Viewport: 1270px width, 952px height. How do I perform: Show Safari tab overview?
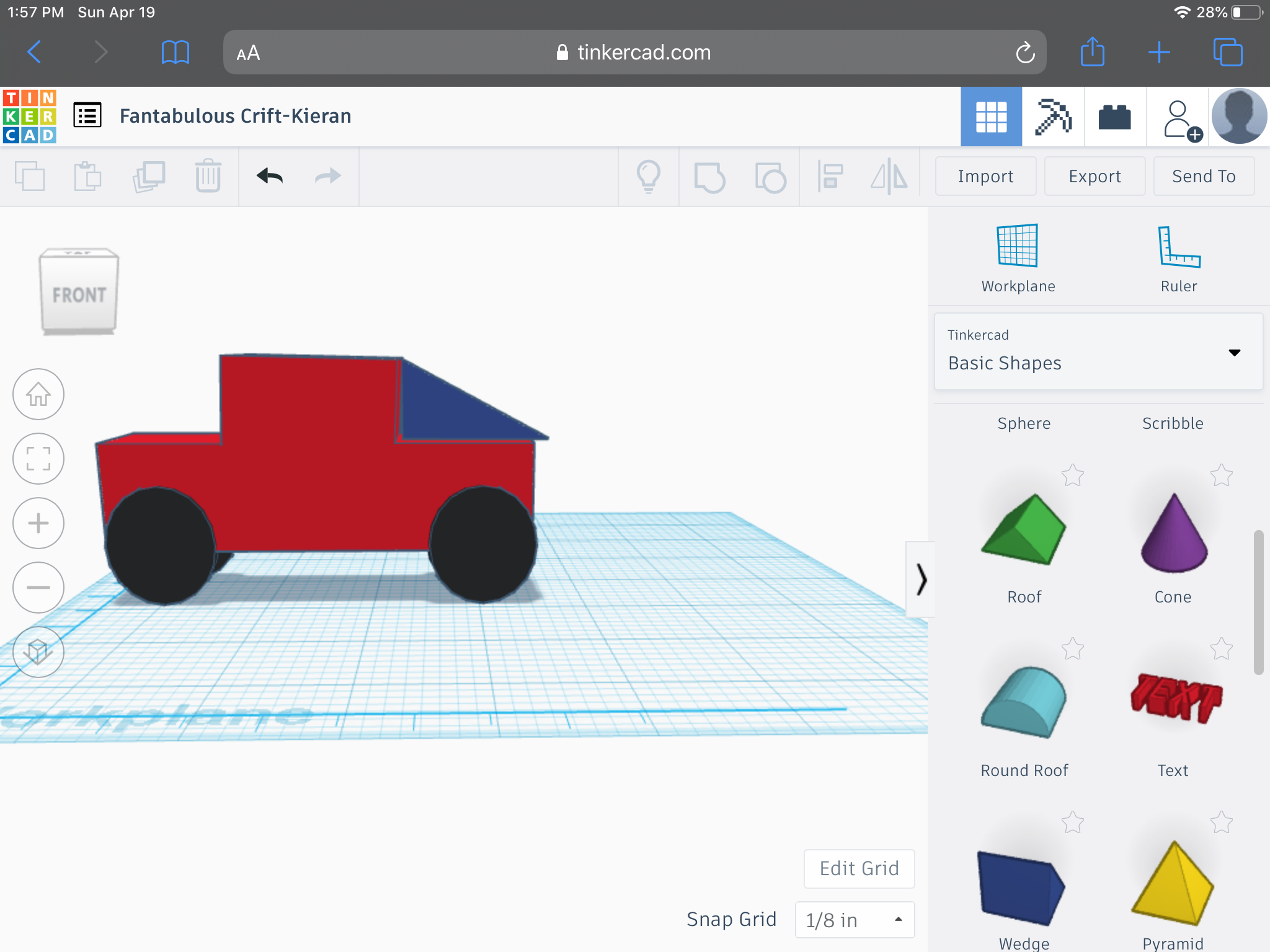click(x=1228, y=52)
